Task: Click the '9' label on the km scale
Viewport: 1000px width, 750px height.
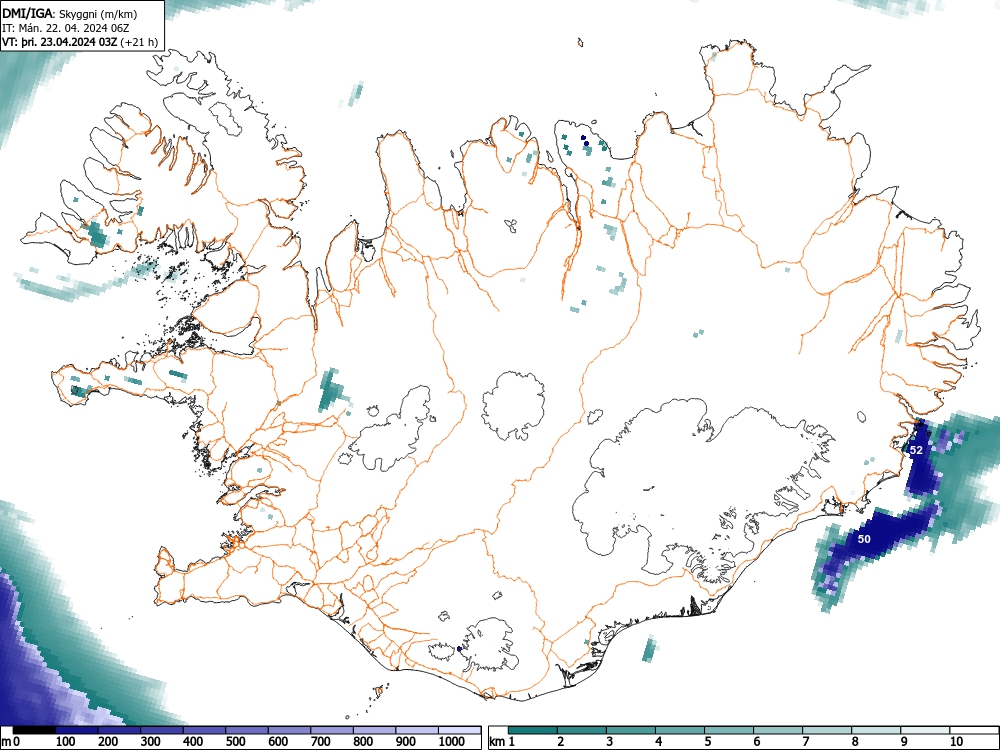Action: [x=904, y=742]
